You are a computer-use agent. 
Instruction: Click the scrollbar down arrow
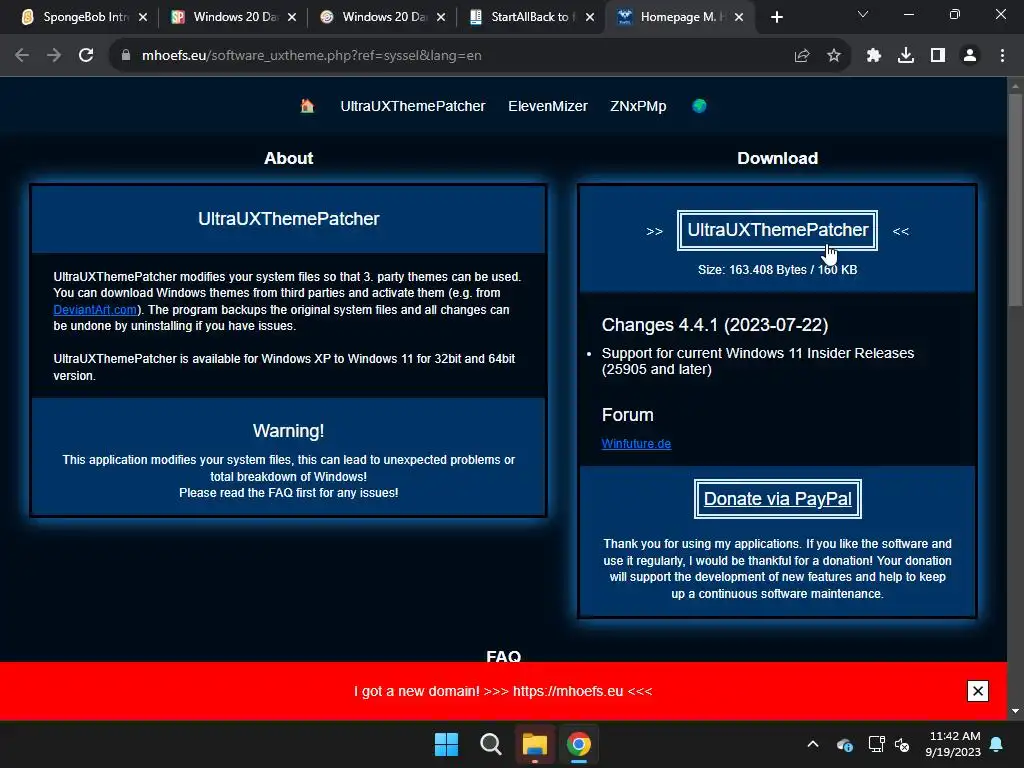pos(1015,711)
